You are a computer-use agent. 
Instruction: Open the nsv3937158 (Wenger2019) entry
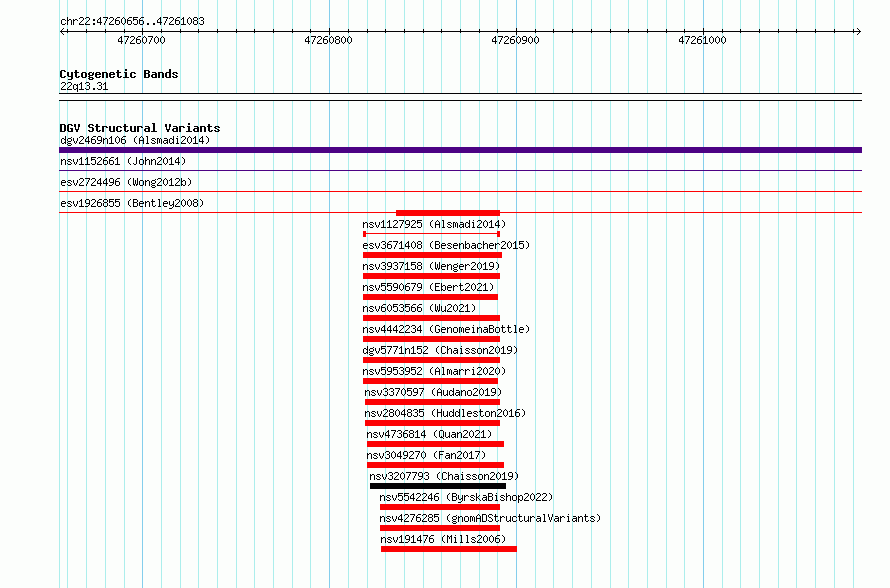click(x=431, y=266)
